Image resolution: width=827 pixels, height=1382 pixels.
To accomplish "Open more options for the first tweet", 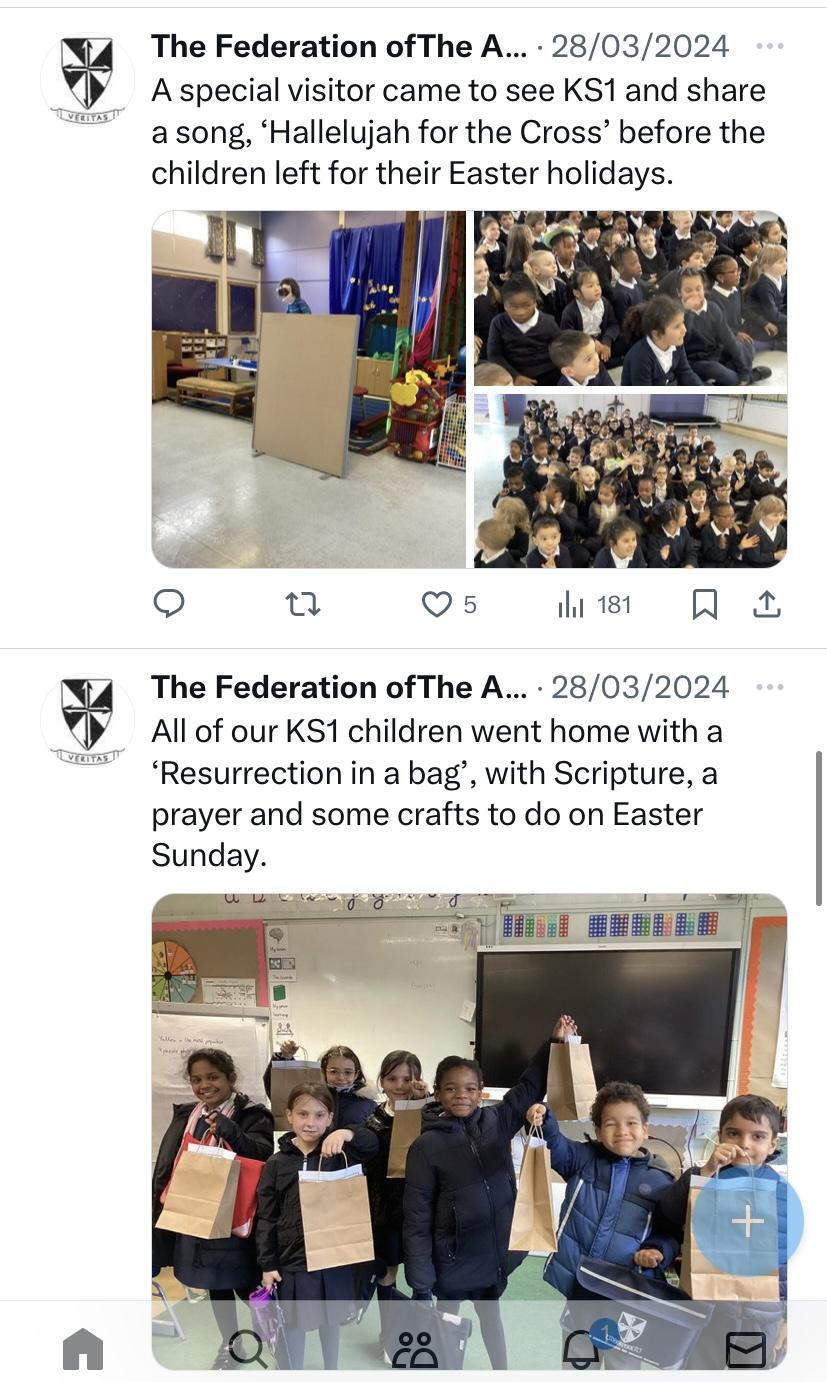I will point(770,46).
